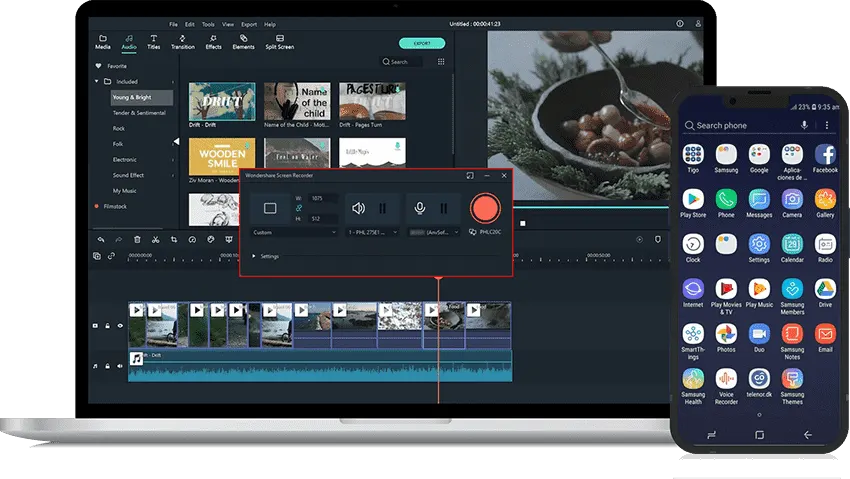Collapse the library sidebar with white arrow

tap(176, 141)
